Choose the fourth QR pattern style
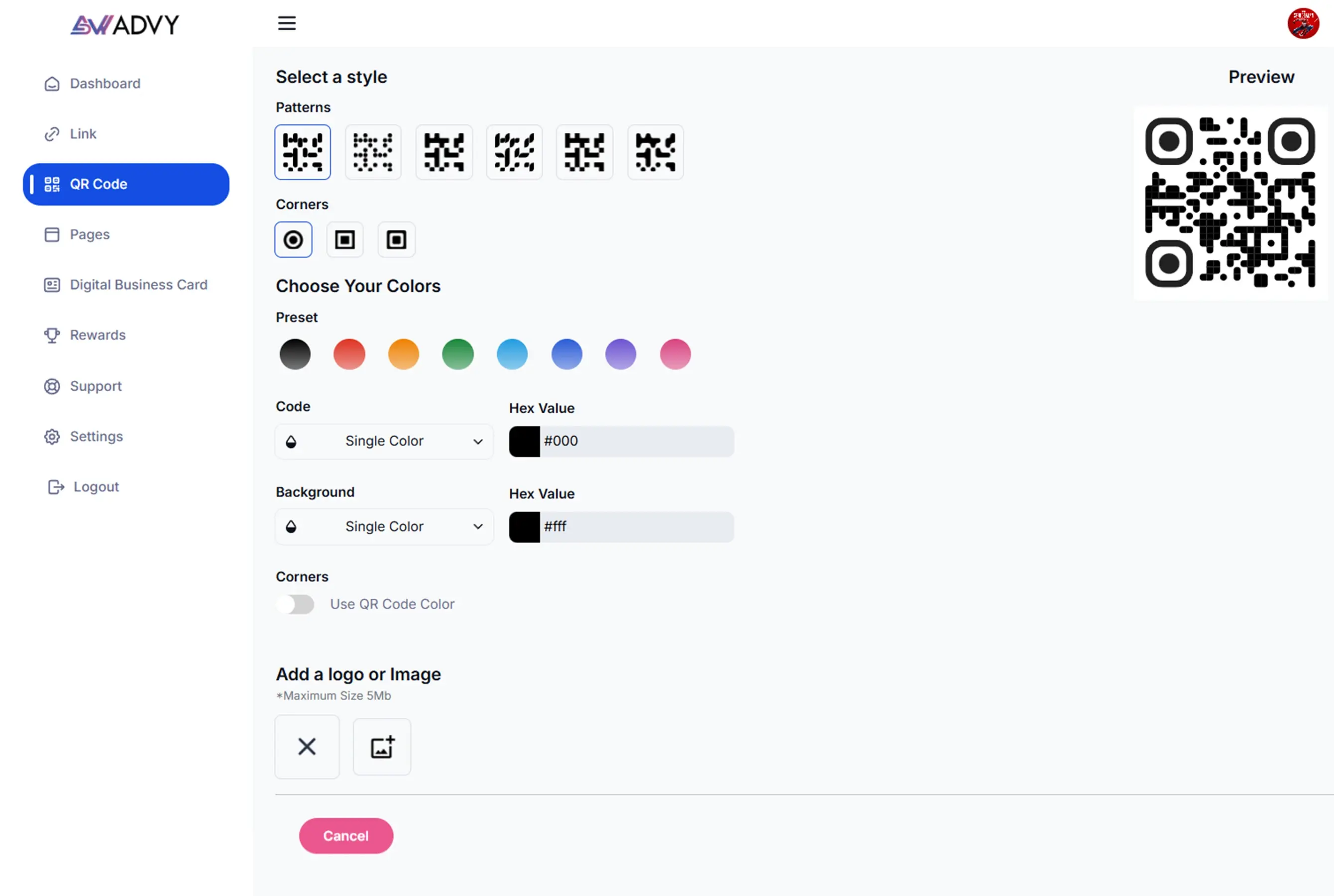Viewport: 1334px width, 896px height. coord(514,153)
